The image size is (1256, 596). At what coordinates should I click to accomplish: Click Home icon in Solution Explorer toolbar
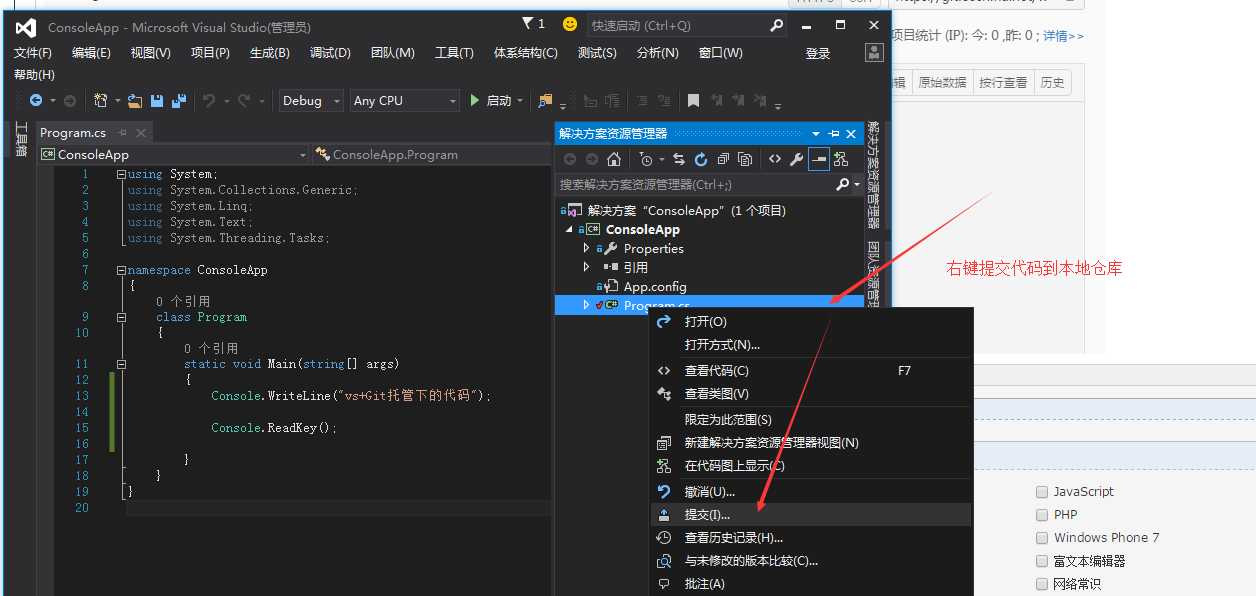(614, 159)
